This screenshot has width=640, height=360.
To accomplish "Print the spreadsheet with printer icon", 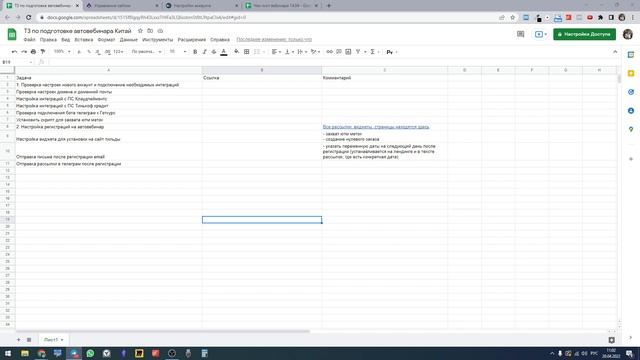I will point(33,52).
